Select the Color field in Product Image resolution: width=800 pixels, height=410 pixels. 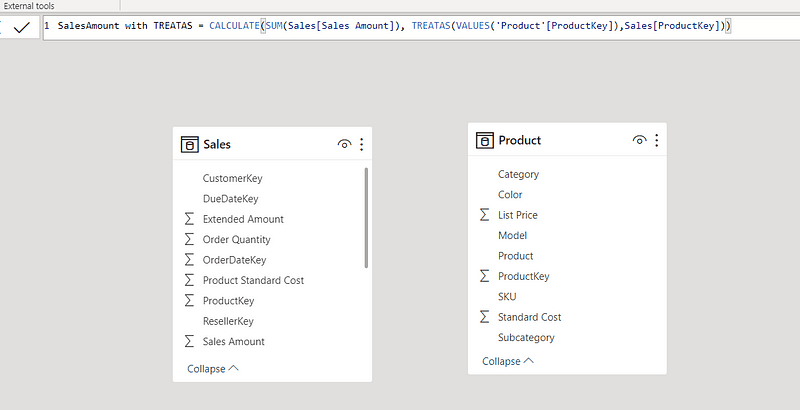[x=510, y=195]
